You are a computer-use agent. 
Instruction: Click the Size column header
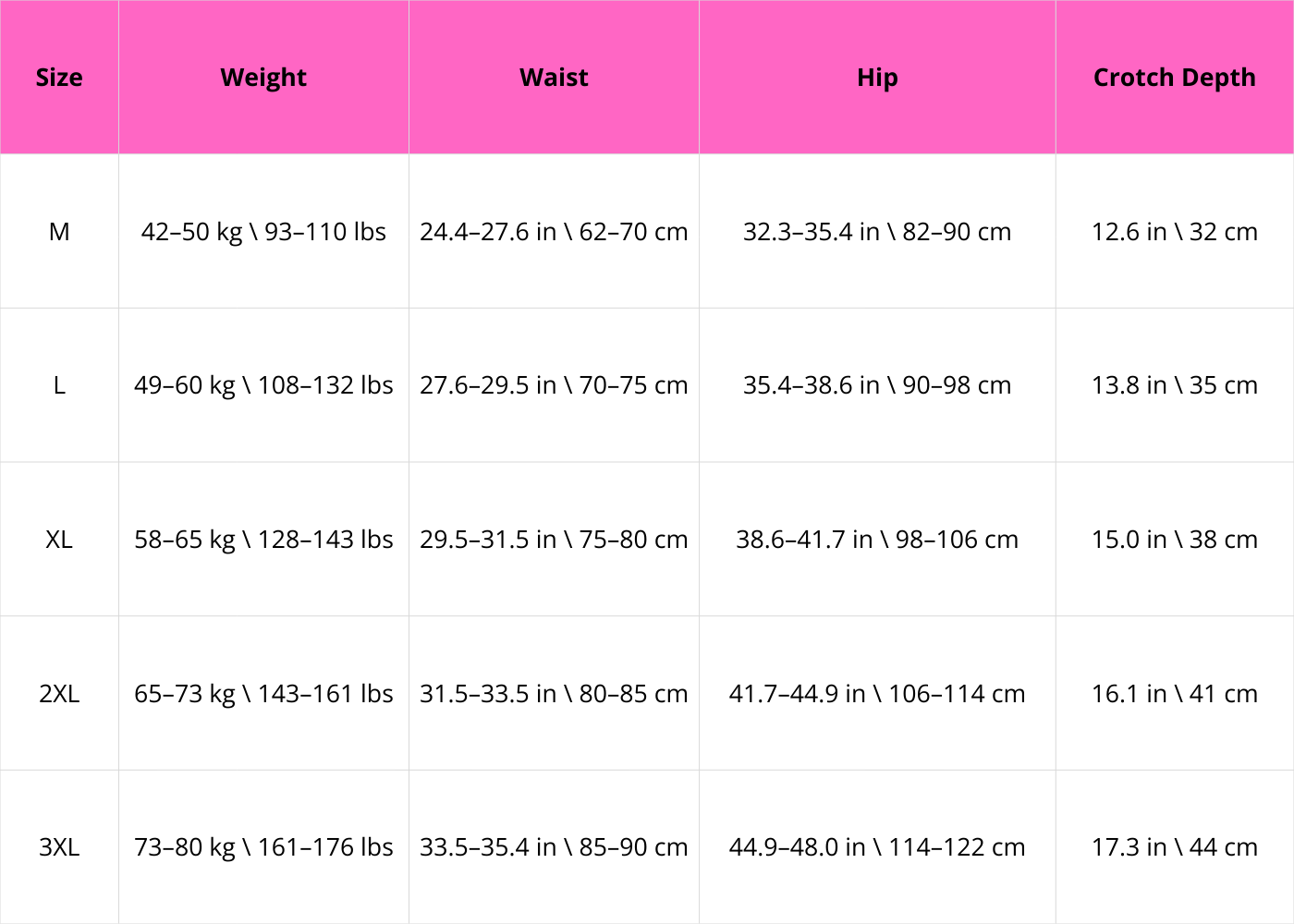point(59,78)
